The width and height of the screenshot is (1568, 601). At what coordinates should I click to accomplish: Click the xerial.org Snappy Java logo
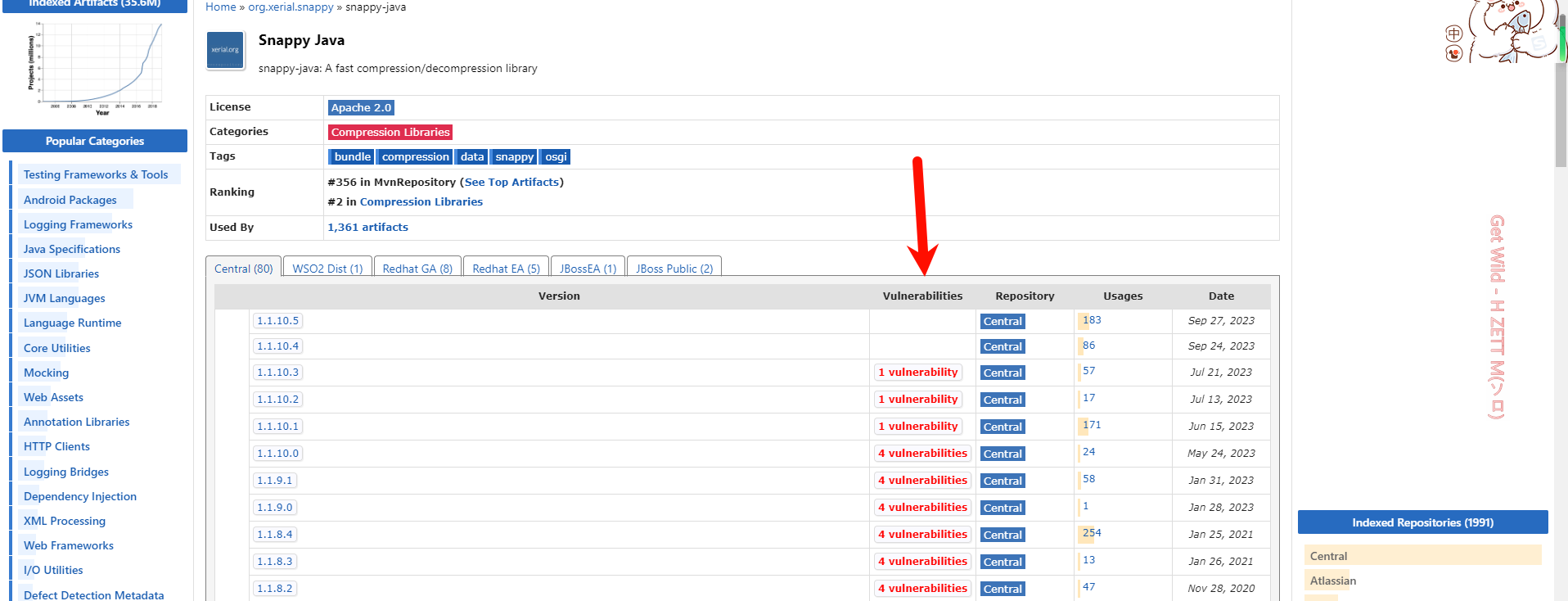225,51
